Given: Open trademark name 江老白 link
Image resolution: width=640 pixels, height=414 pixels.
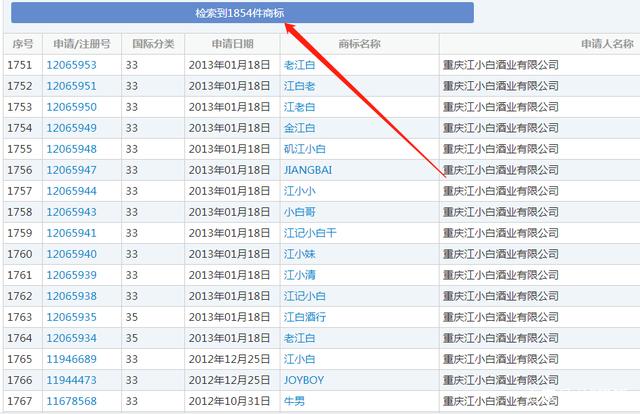Looking at the screenshot, I should (300, 107).
